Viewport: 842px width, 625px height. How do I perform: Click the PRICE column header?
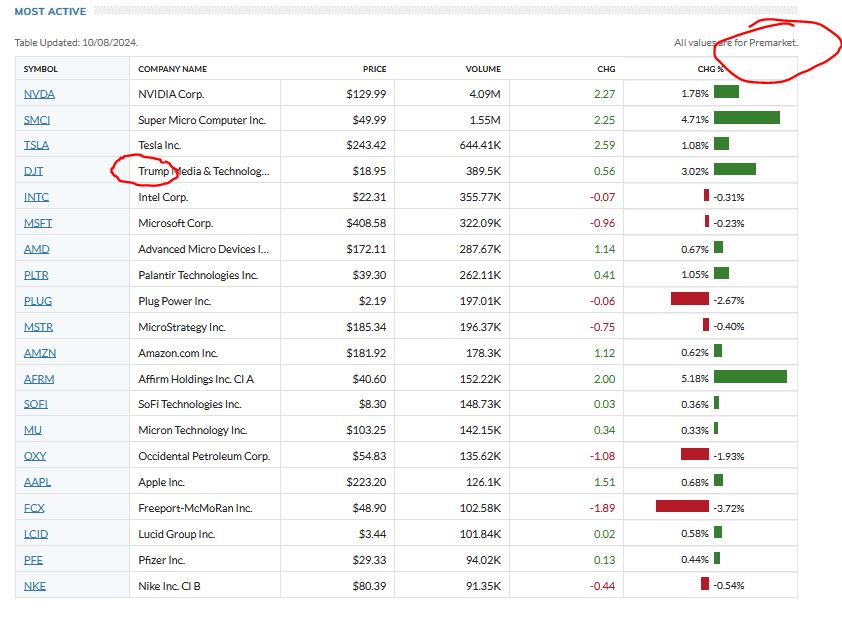374,69
